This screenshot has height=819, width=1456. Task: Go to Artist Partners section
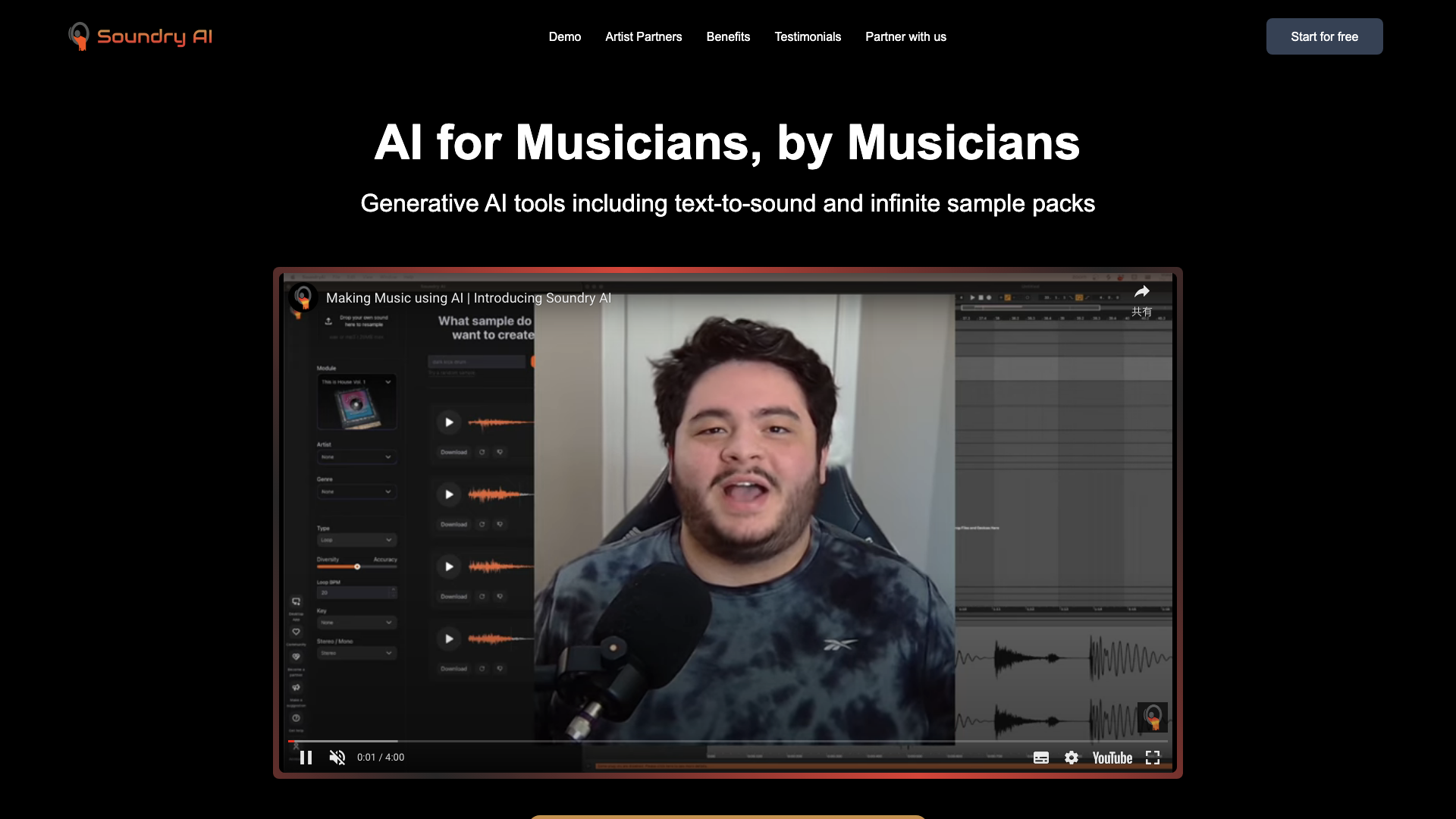click(644, 36)
